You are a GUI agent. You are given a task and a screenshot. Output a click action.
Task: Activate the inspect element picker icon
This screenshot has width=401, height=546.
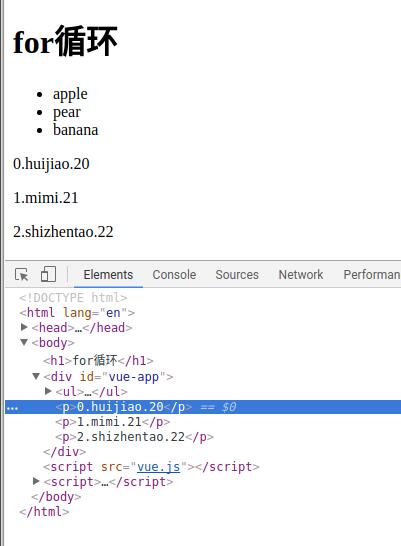tap(22, 274)
